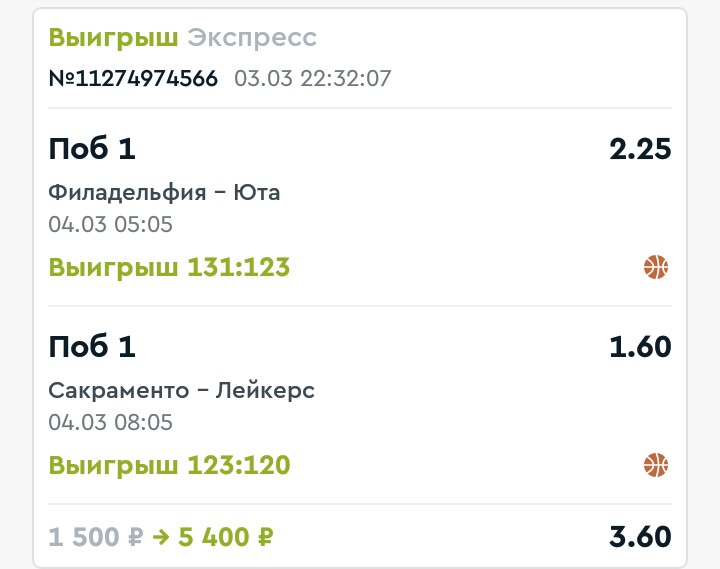Click the 5 400 ₽ payout amount

(226, 536)
